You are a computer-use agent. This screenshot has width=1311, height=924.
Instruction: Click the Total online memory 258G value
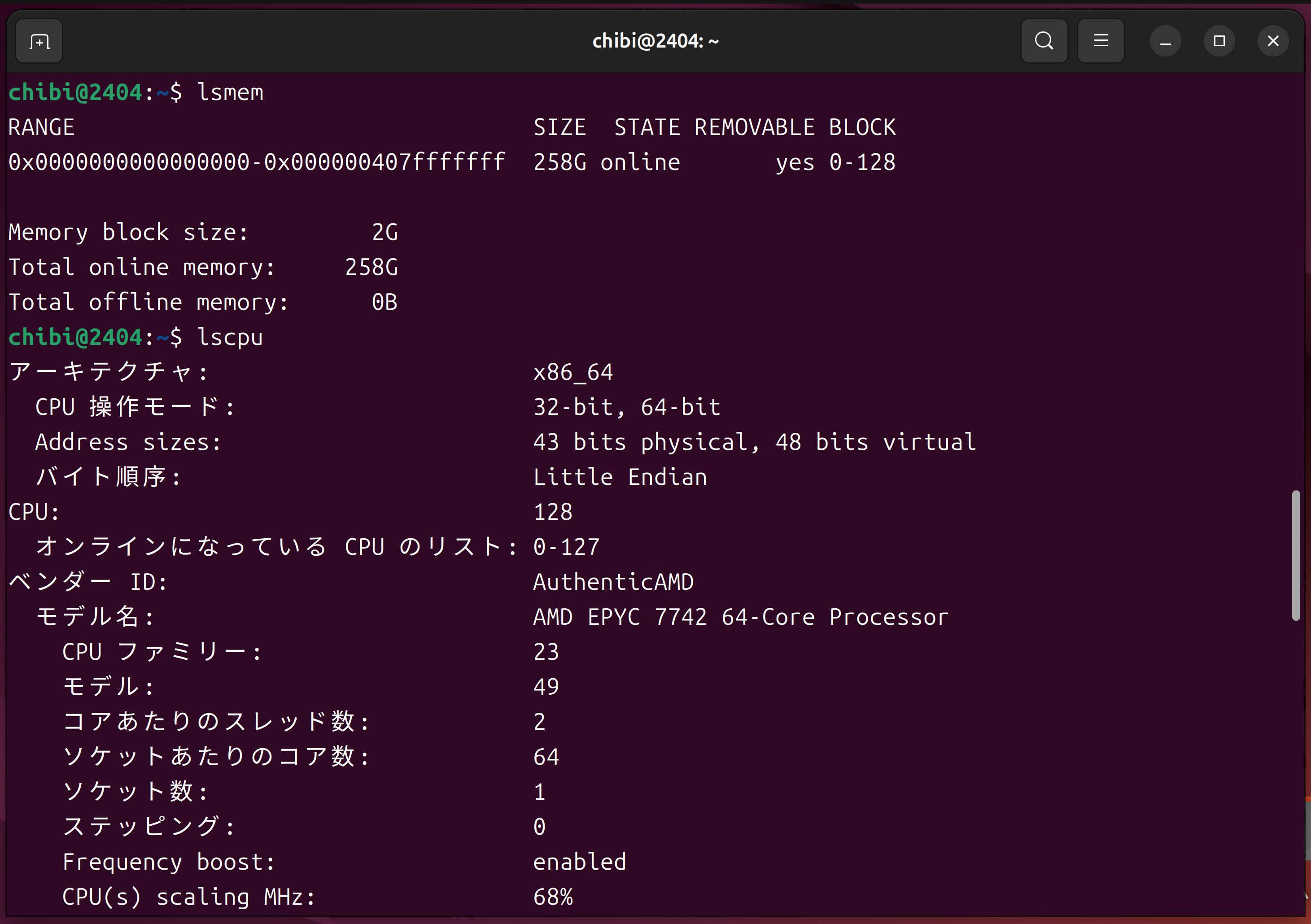coord(371,267)
